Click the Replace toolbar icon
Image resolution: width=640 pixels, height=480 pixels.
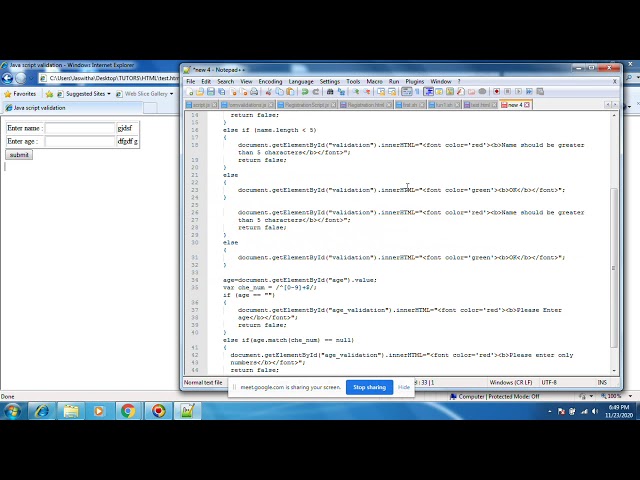(x=341, y=92)
